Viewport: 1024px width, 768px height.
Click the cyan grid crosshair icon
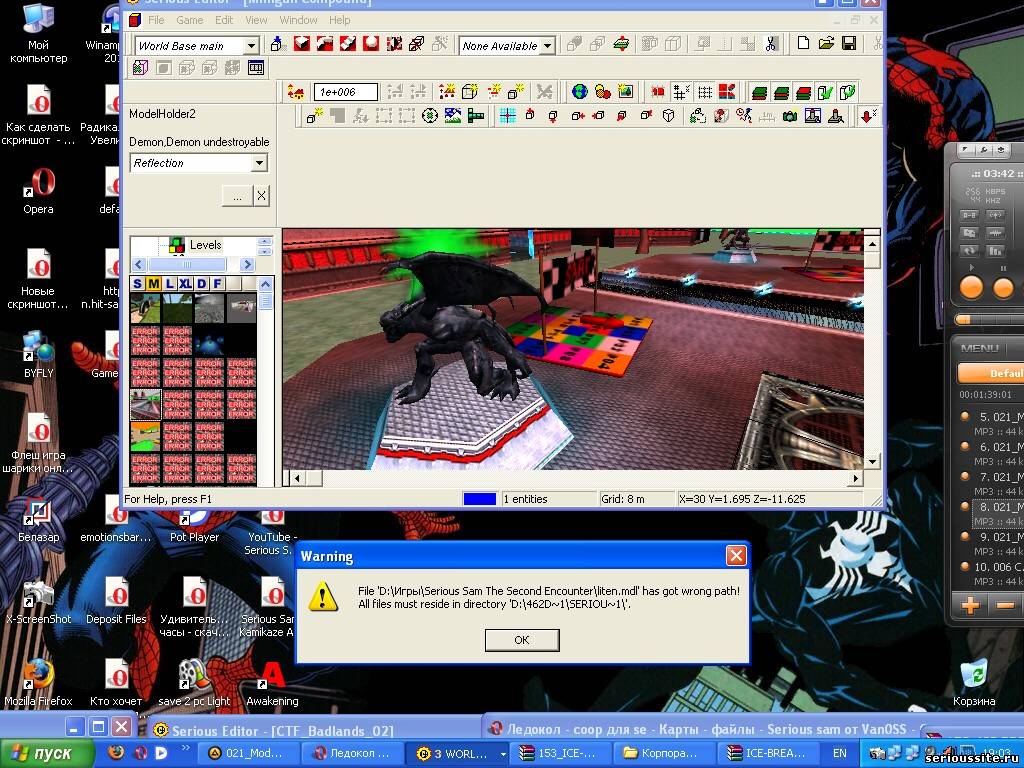507,117
